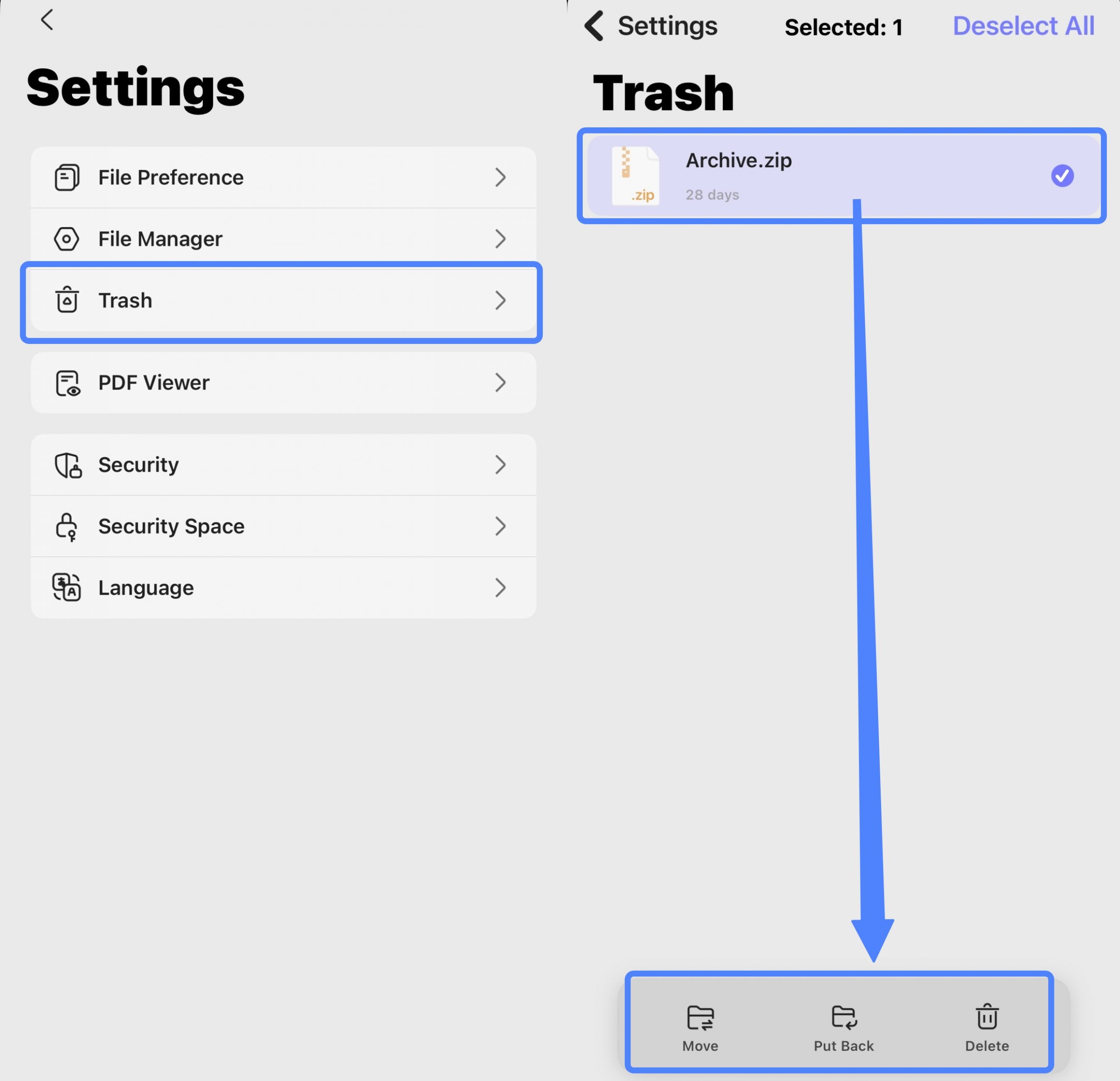Open the File Manager settings row
This screenshot has width=1120, height=1081.
pyautogui.click(x=283, y=239)
